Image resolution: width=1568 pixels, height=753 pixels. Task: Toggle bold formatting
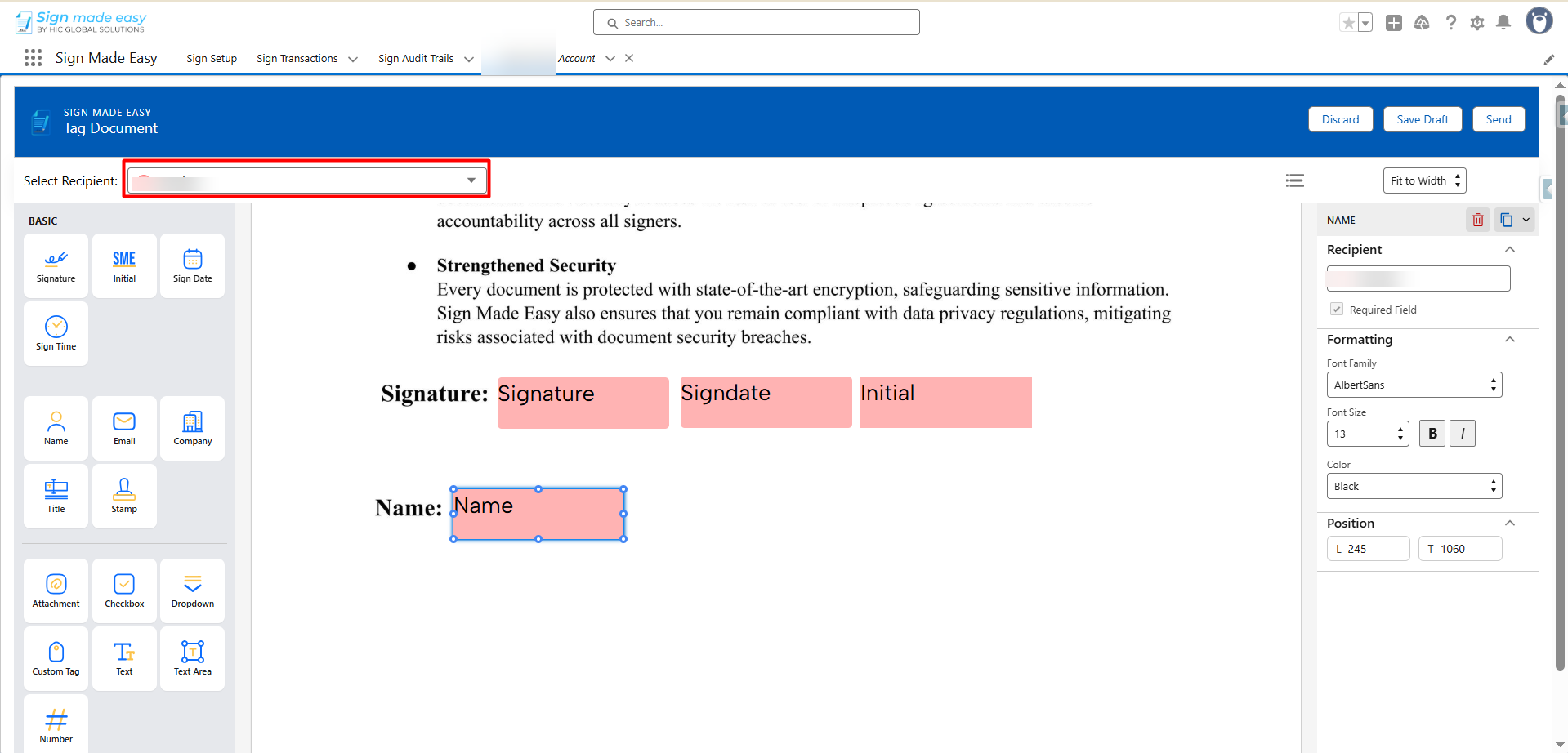click(x=1432, y=434)
